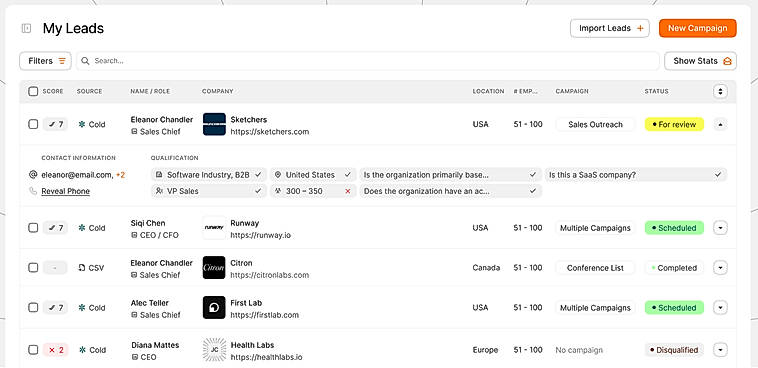The width and height of the screenshot is (758, 368).
Task: Toggle the sidebar panel icon beside My Leads
Action: tap(27, 29)
